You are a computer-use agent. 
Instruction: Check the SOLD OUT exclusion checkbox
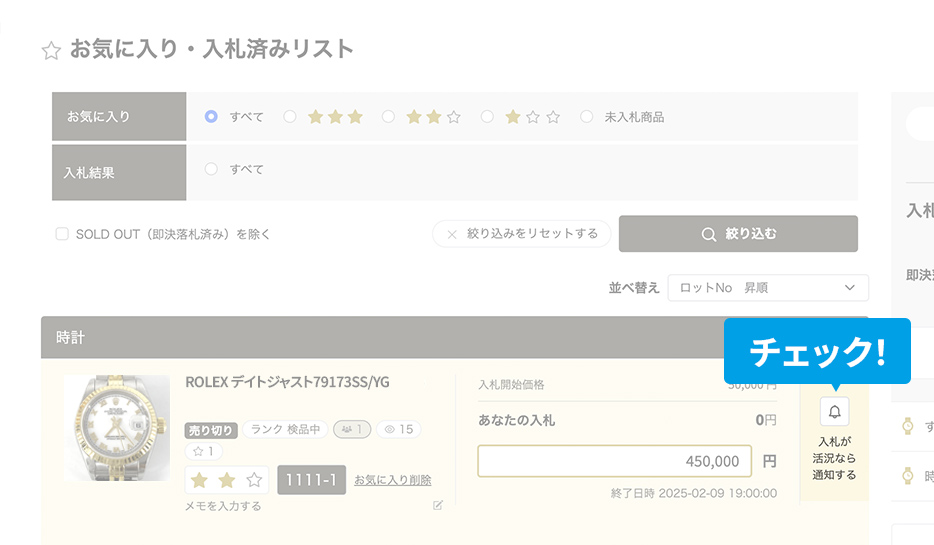coord(62,234)
